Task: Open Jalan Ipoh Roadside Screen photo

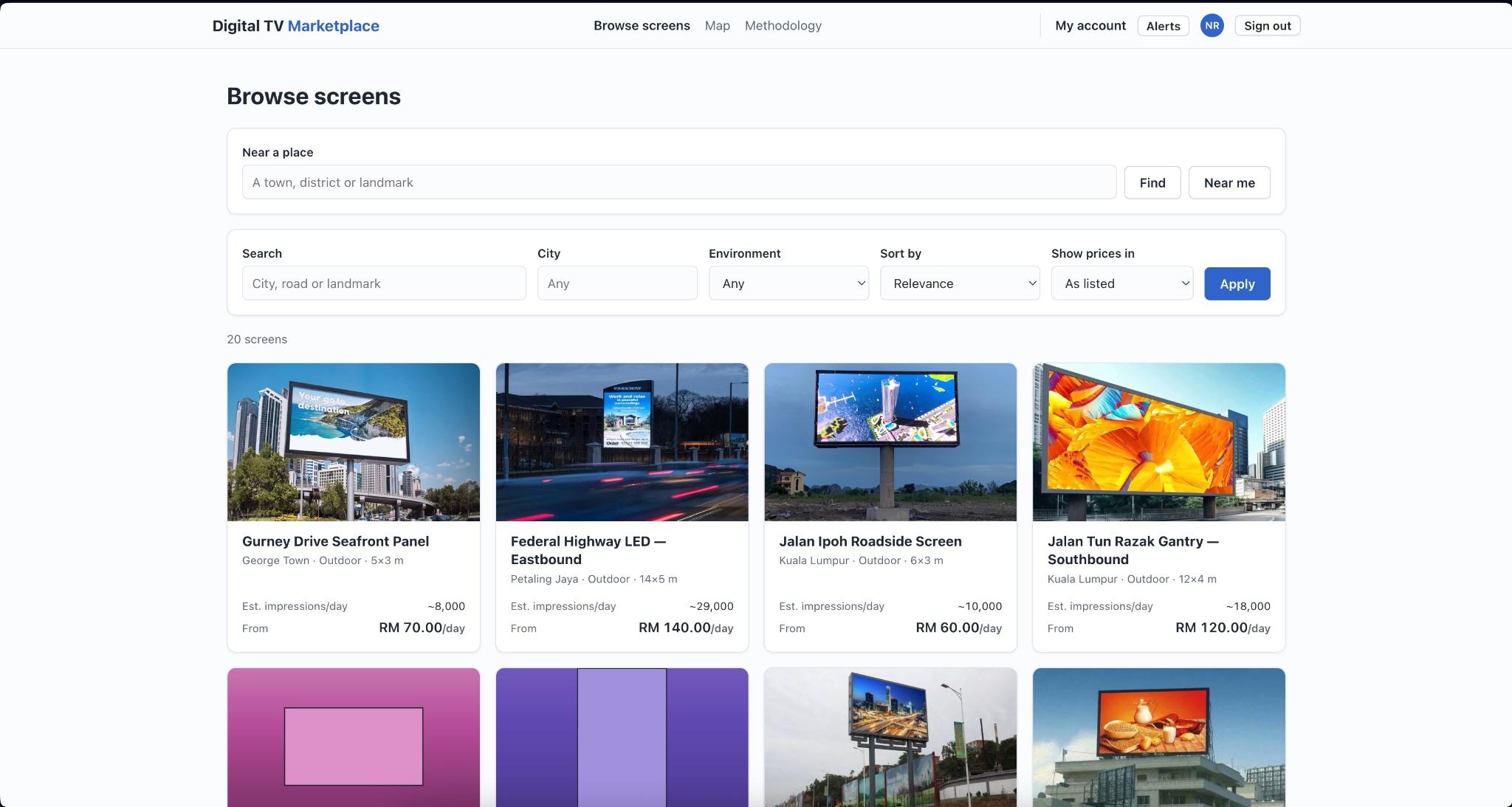Action: point(890,442)
